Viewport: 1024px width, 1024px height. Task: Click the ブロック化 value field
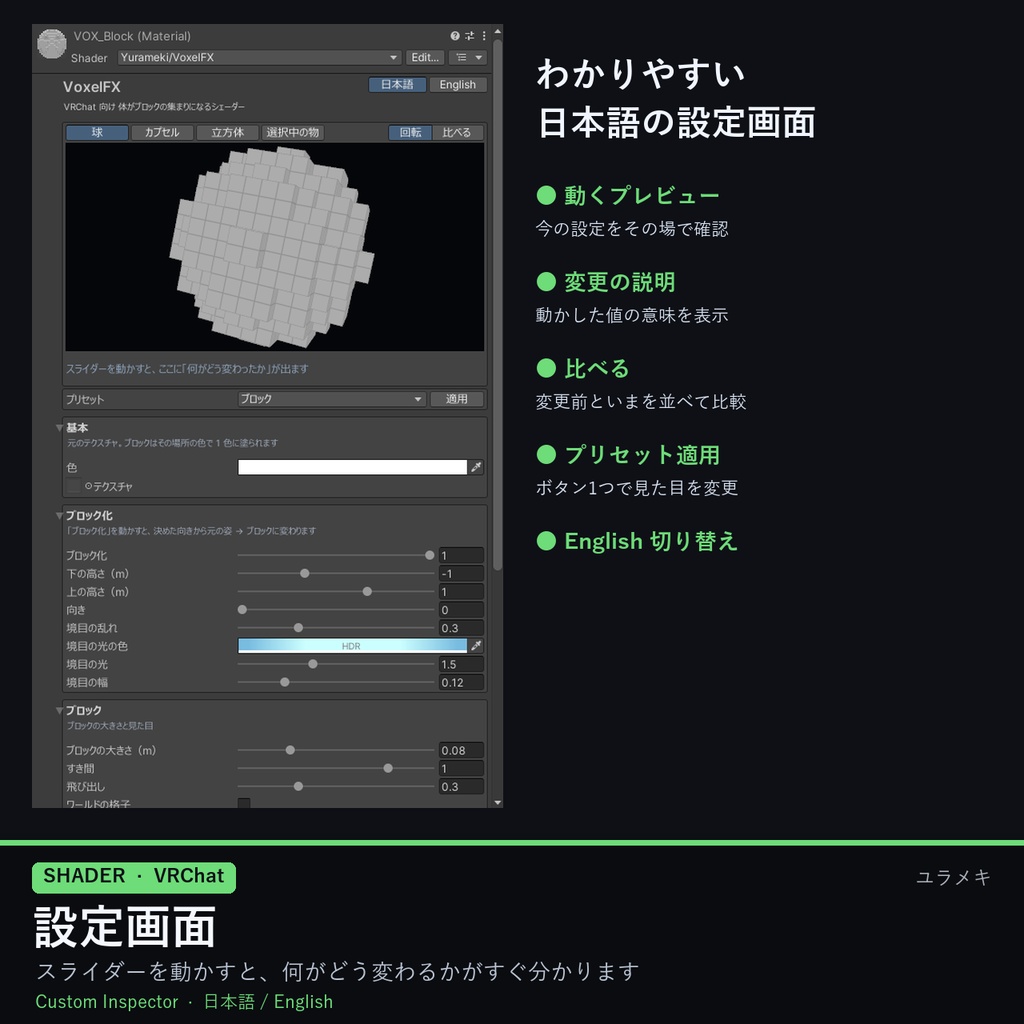pyautogui.click(x=461, y=555)
